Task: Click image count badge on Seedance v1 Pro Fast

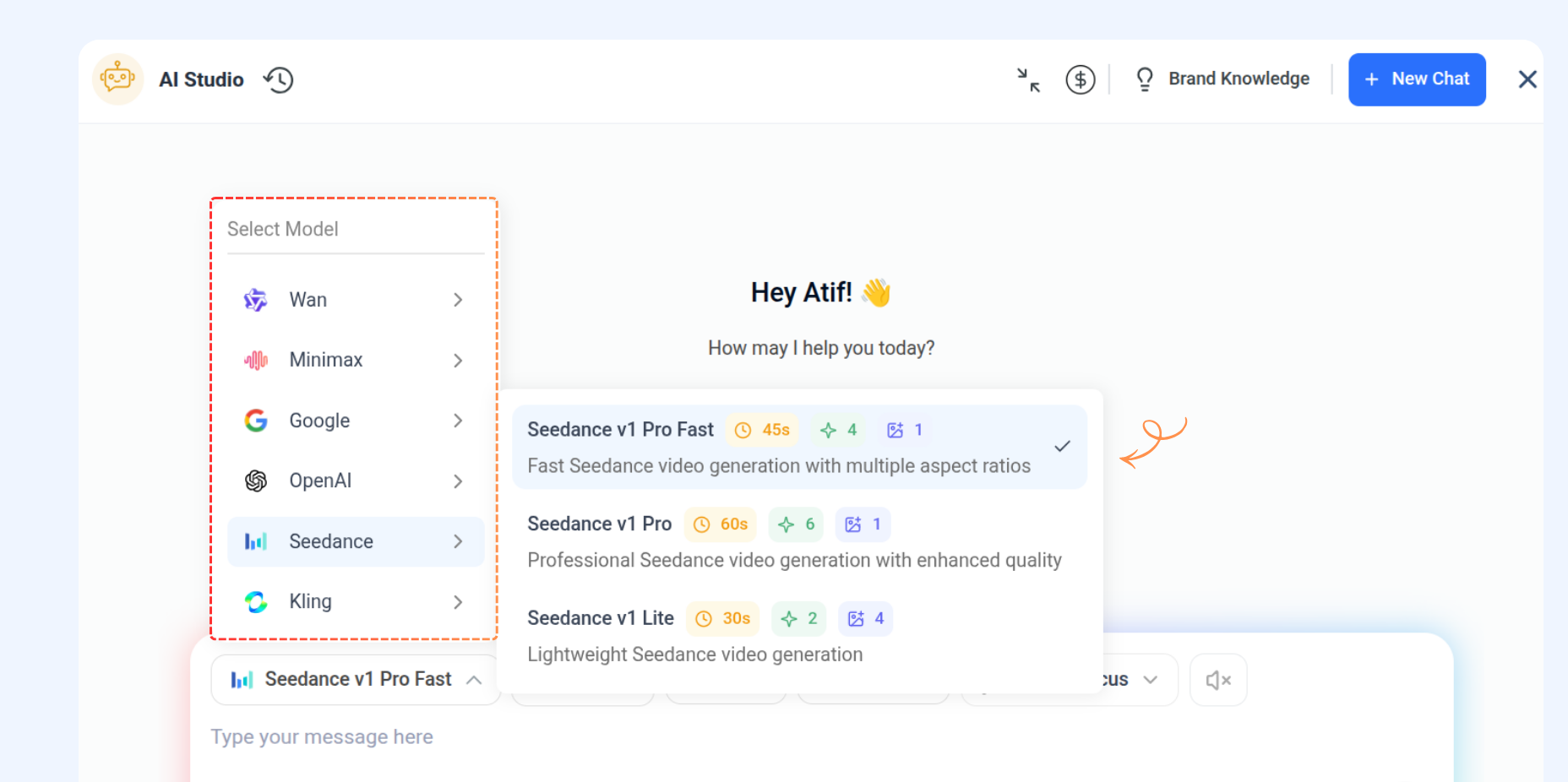Action: [x=905, y=430]
